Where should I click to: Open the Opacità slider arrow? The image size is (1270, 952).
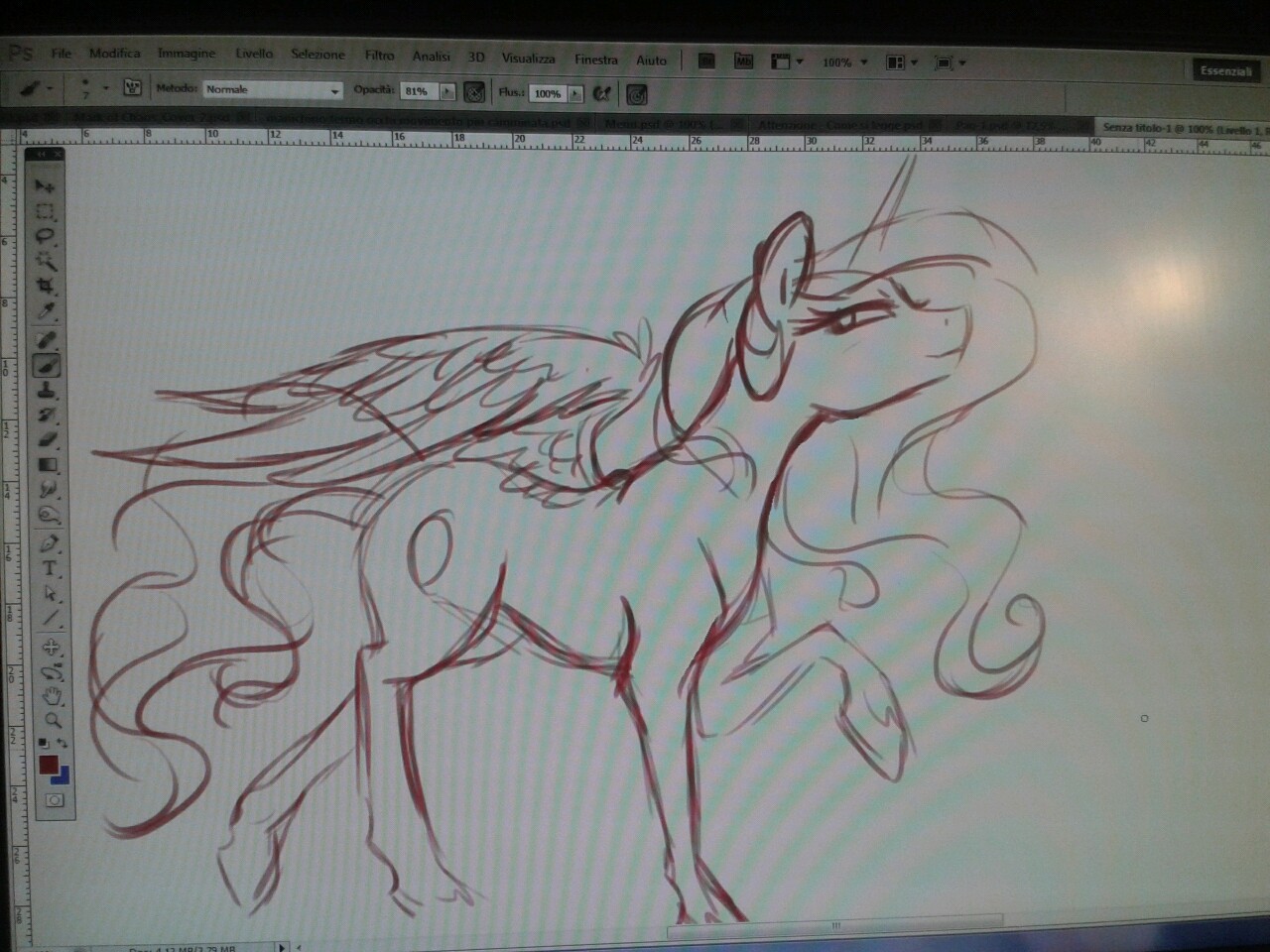[447, 91]
